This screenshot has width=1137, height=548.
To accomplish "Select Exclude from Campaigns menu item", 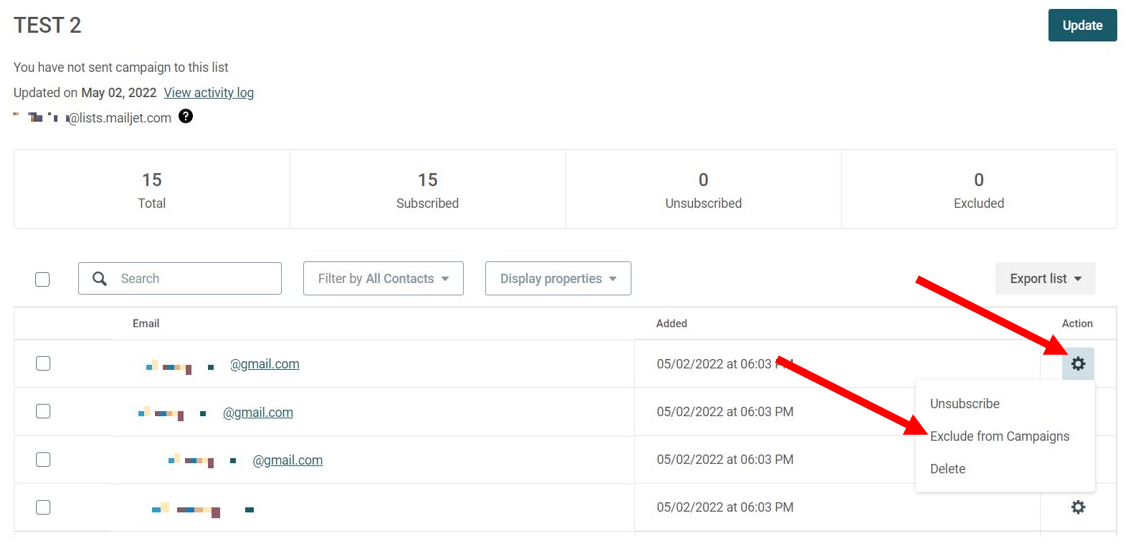I will (999, 436).
